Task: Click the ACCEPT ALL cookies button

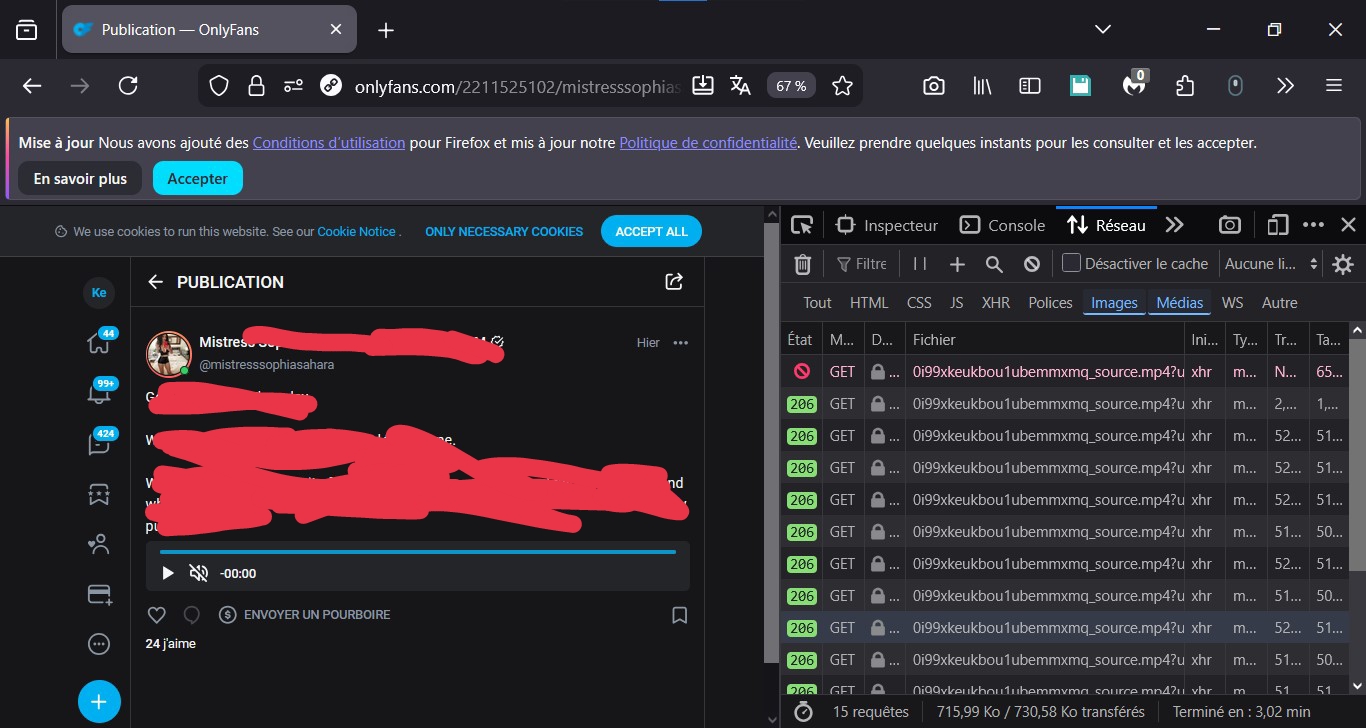Action: [651, 231]
